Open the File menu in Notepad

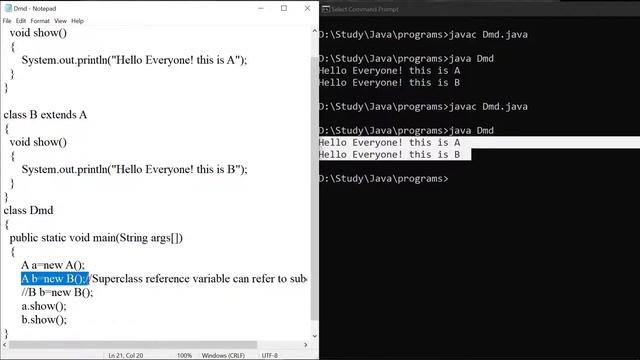pos(7,21)
